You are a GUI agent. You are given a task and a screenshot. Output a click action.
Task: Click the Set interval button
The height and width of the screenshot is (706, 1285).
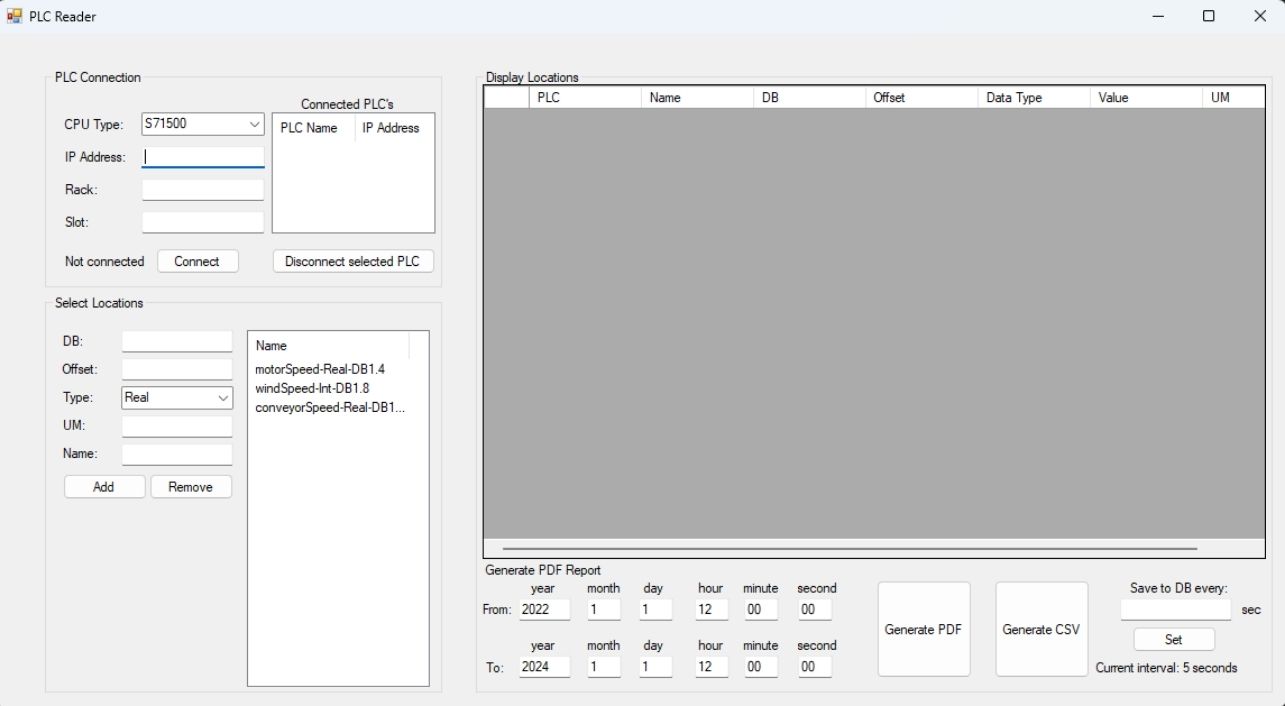[x=1174, y=639]
